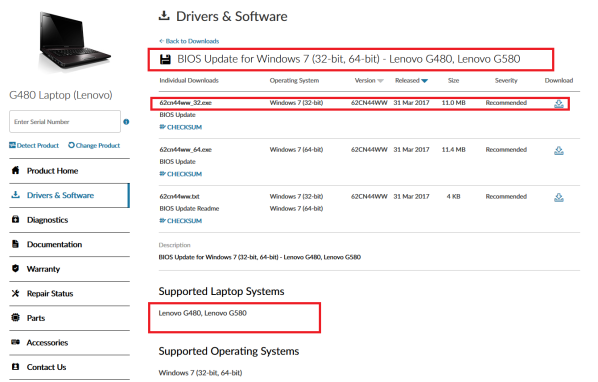Open Diagnostics section

(47, 220)
